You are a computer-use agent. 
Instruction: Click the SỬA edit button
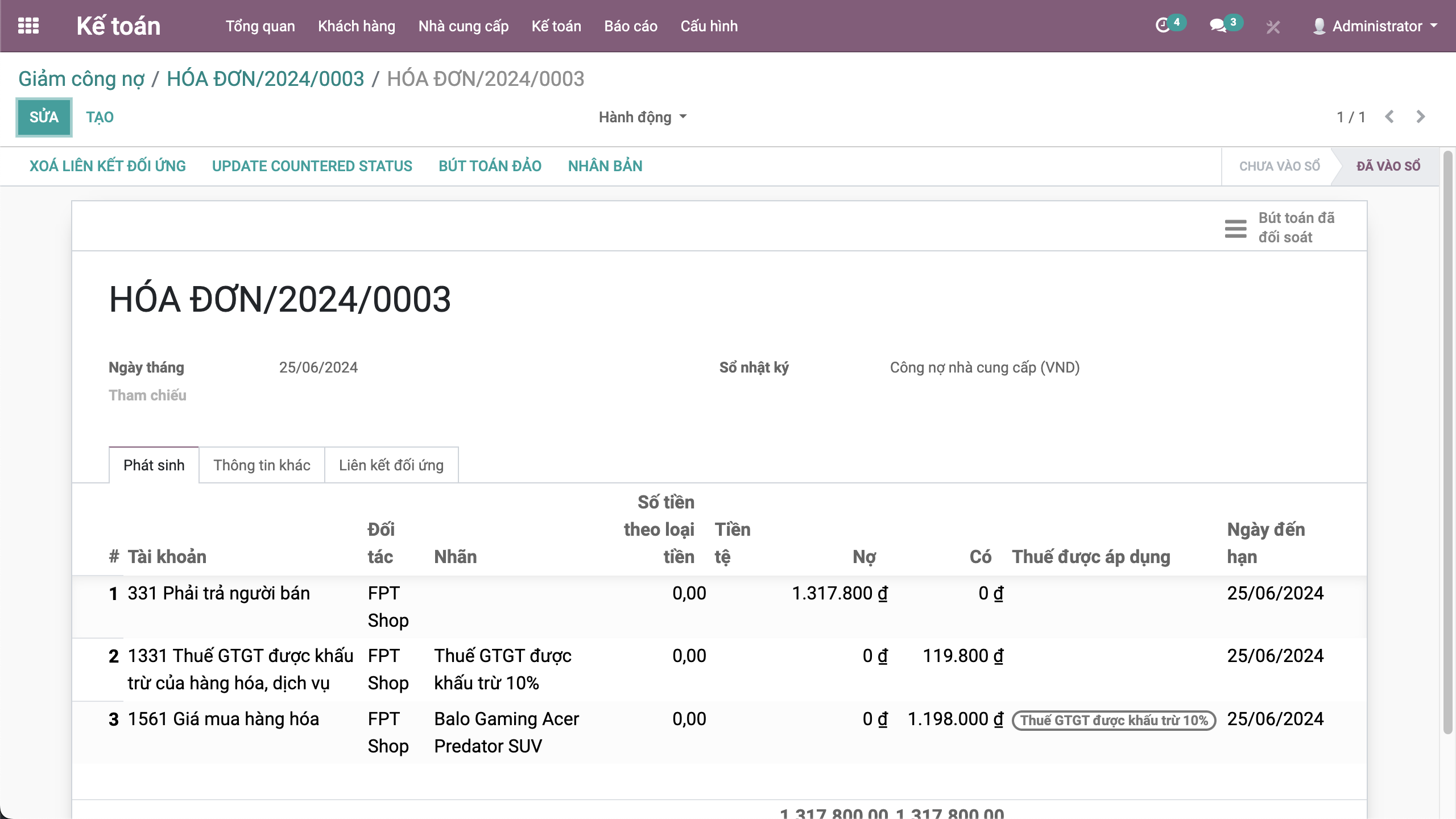pos(44,117)
